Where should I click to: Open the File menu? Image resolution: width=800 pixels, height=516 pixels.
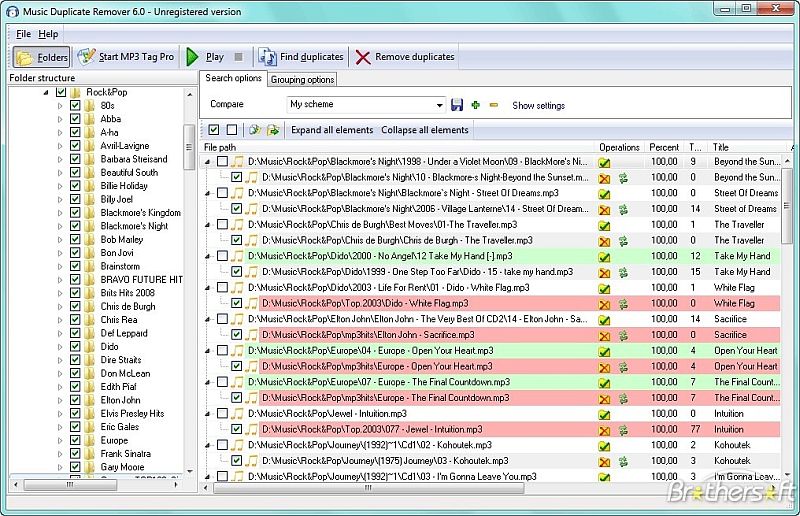point(24,34)
